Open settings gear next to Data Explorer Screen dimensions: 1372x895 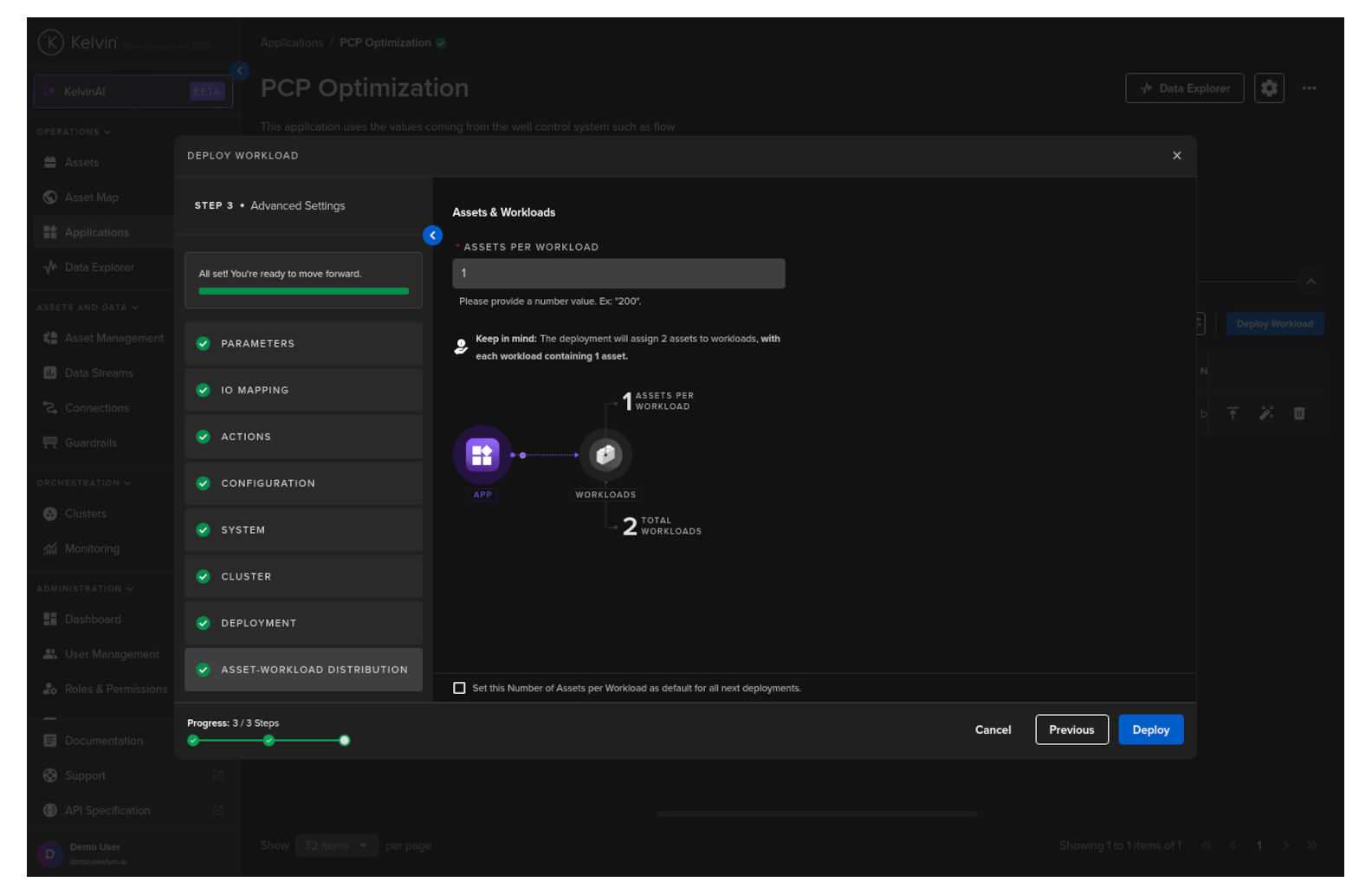[x=1269, y=88]
